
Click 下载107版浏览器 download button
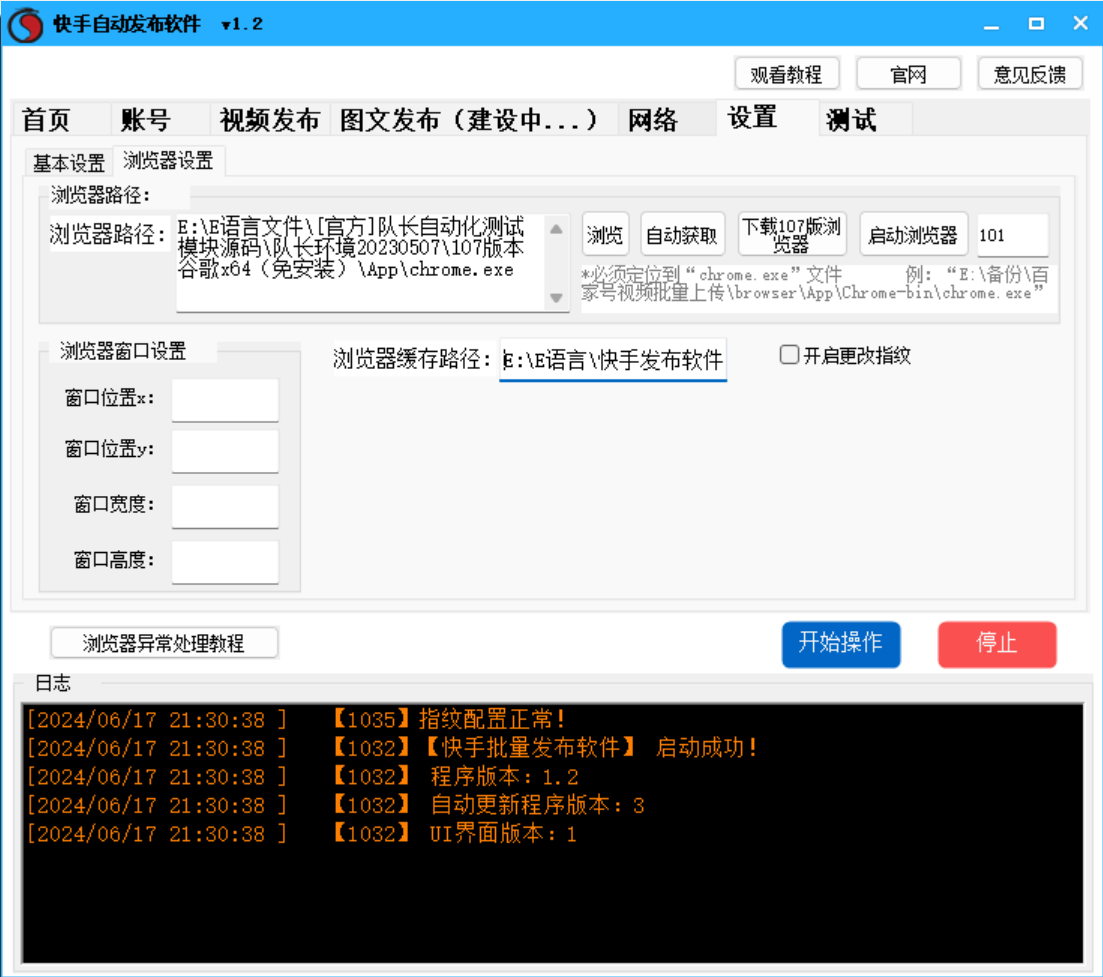tap(791, 235)
